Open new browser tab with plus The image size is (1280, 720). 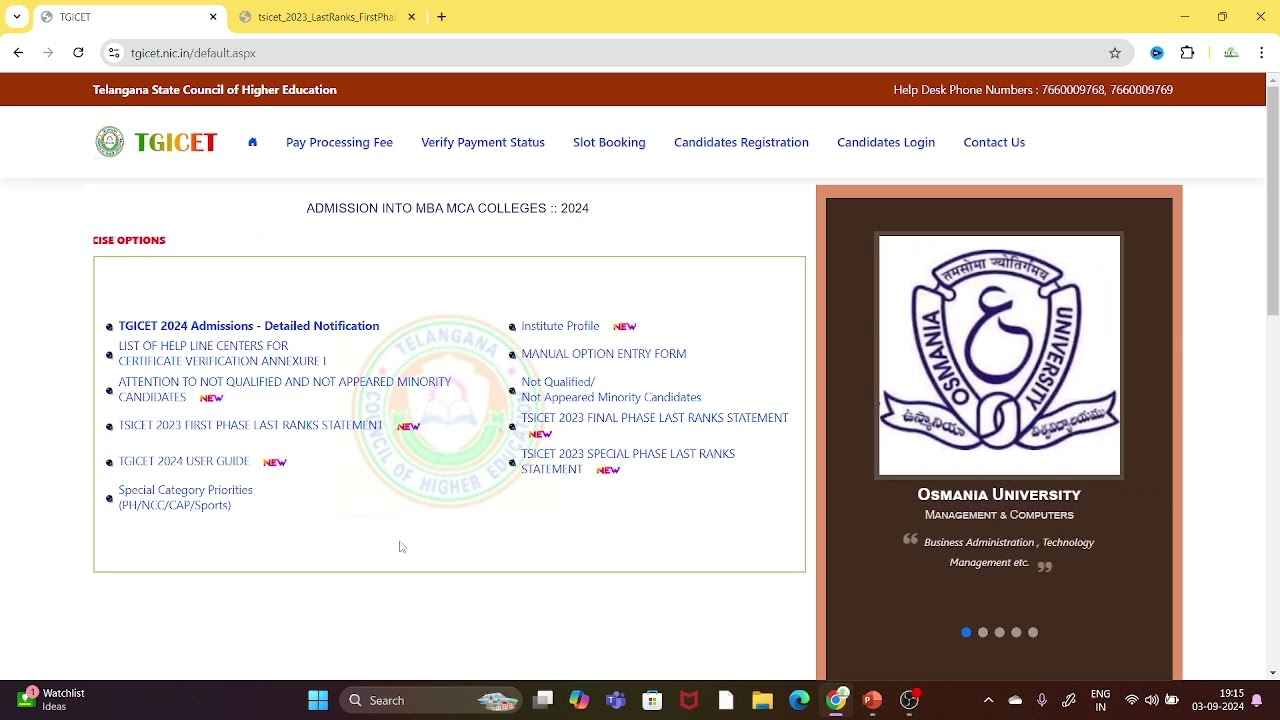[x=442, y=17]
